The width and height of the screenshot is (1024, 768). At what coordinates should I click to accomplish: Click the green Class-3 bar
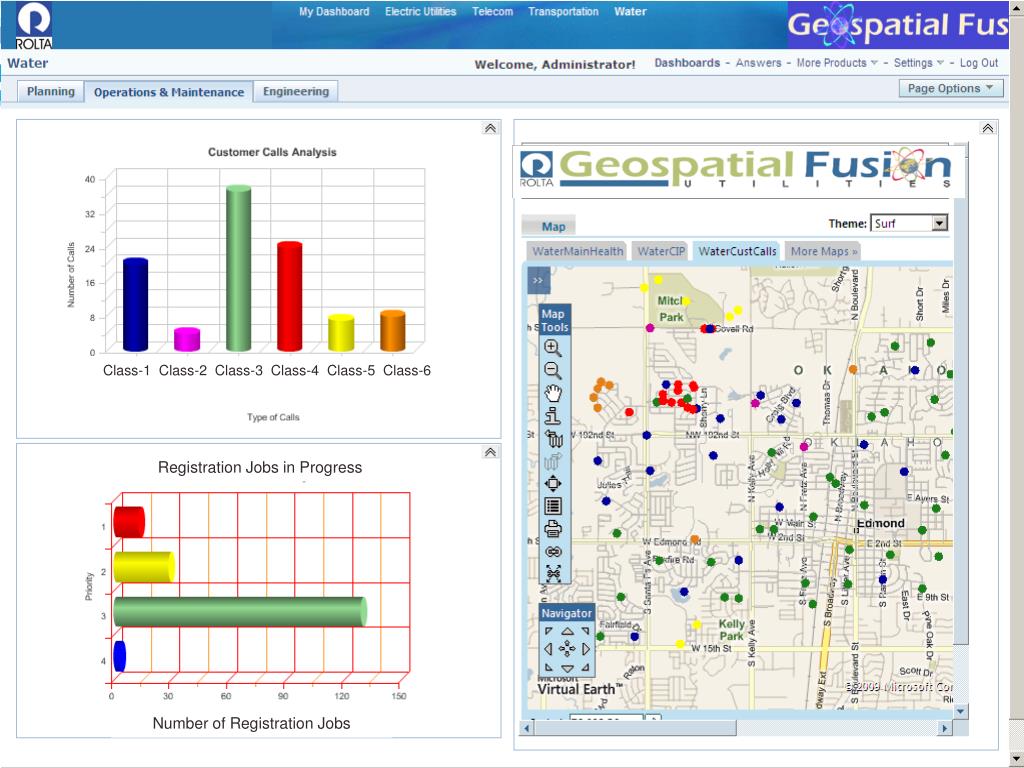(x=238, y=268)
